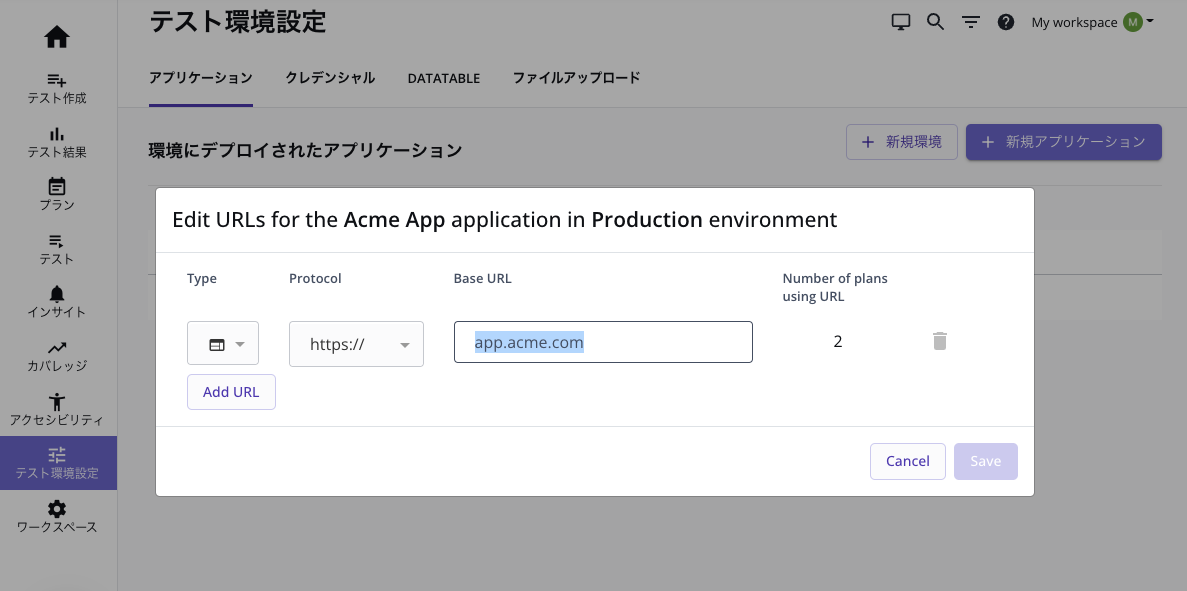Click the monitor icon in header

pyautogui.click(x=901, y=22)
